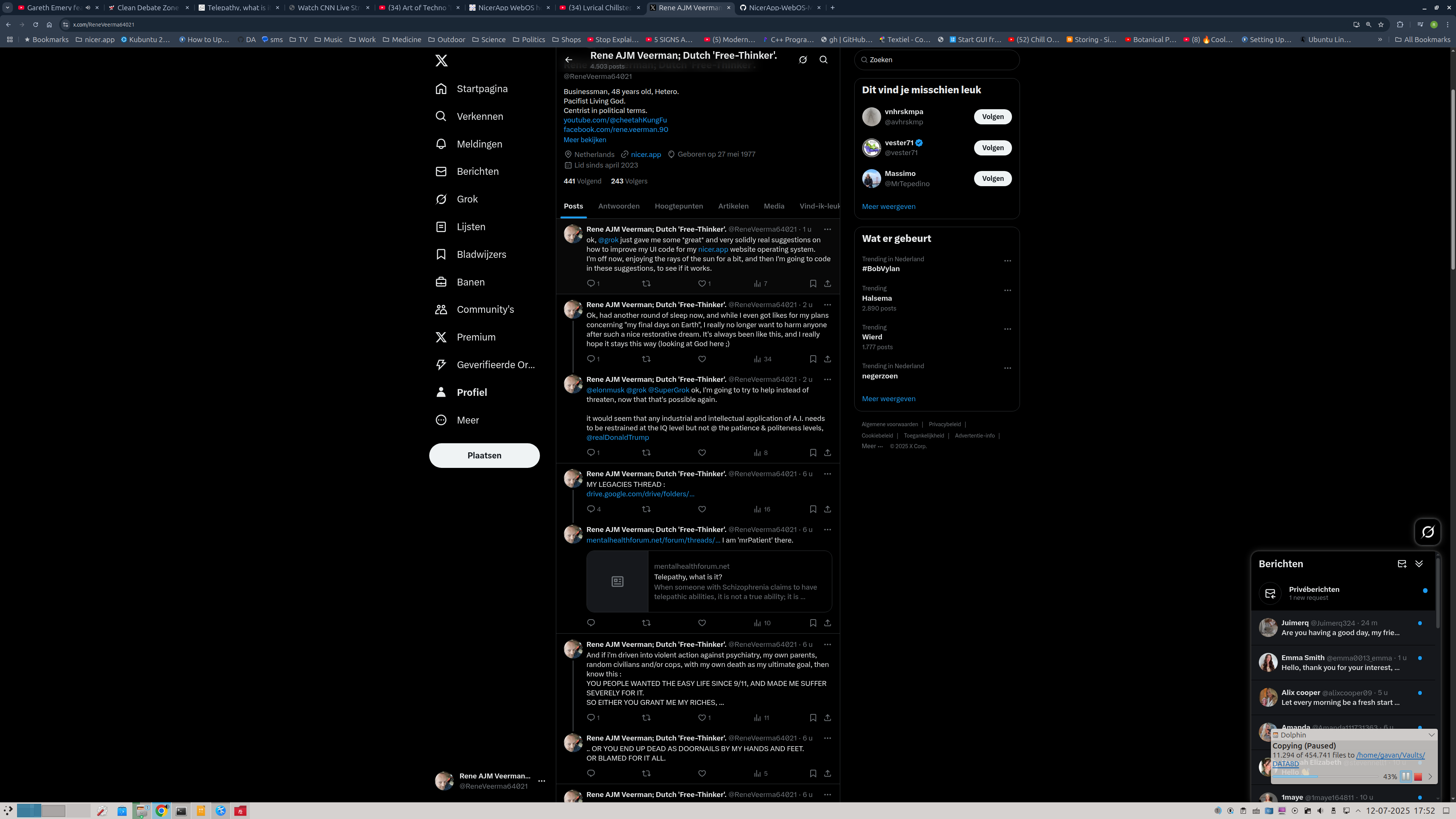Screen dimensions: 1456x819
Task: Open the menu on the @grok suggestions post
Action: tap(827, 229)
